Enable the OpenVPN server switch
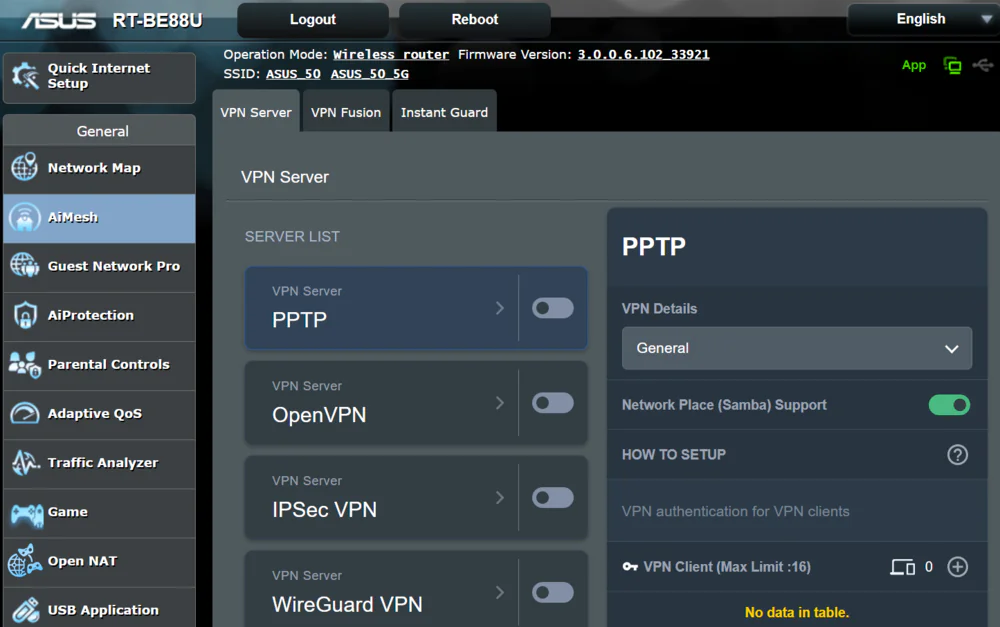 click(553, 403)
